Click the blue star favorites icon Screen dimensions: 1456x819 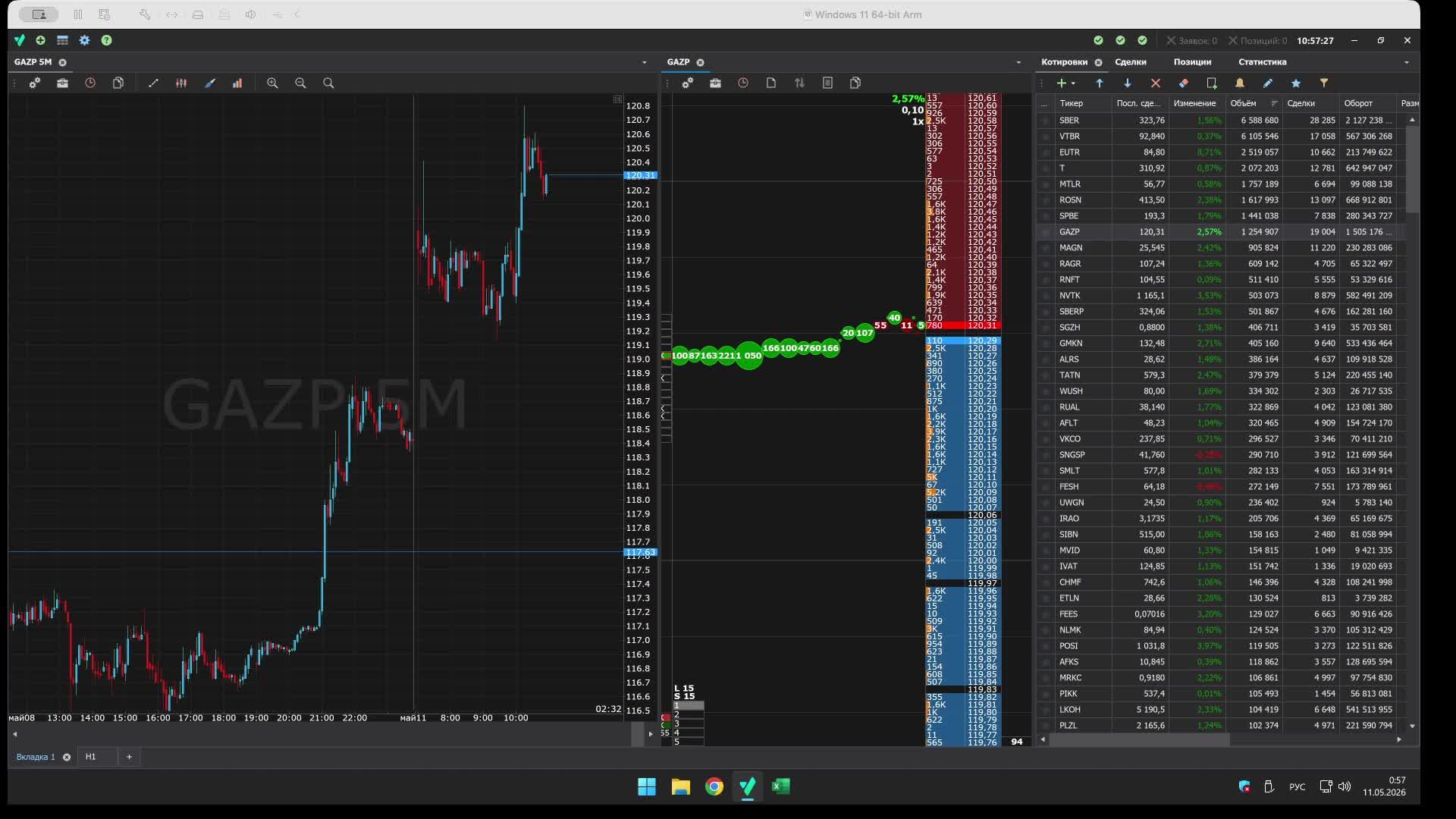(x=1296, y=83)
